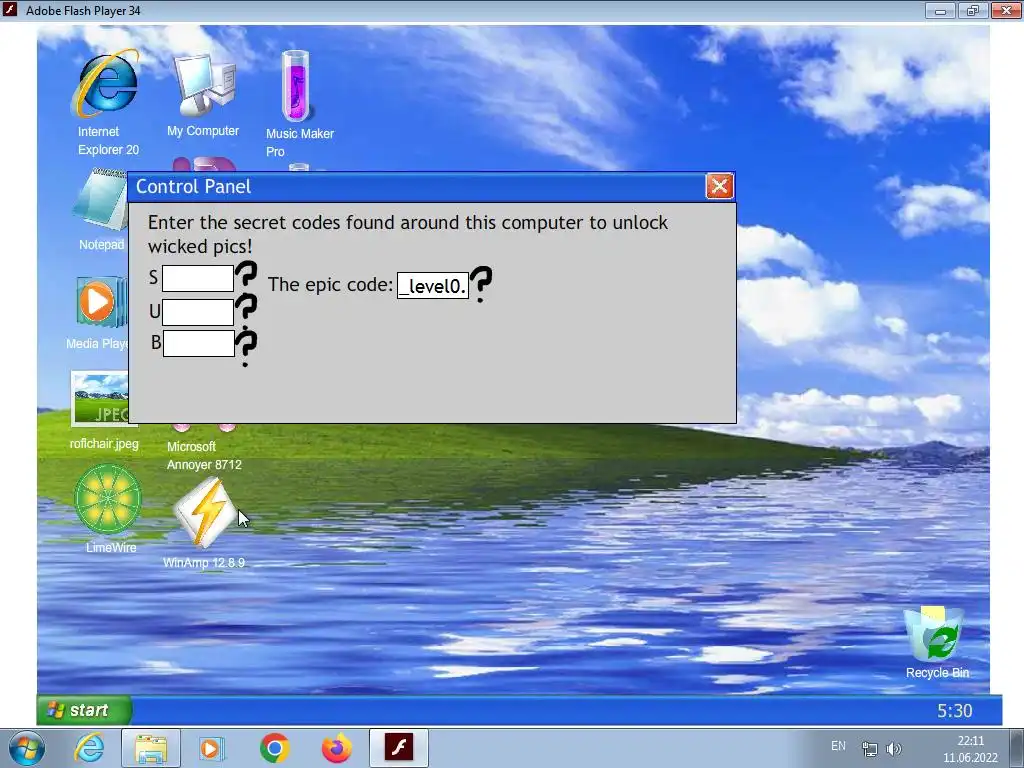This screenshot has width=1024, height=768.
Task: Select Flash Player taskbar button
Action: pos(399,748)
